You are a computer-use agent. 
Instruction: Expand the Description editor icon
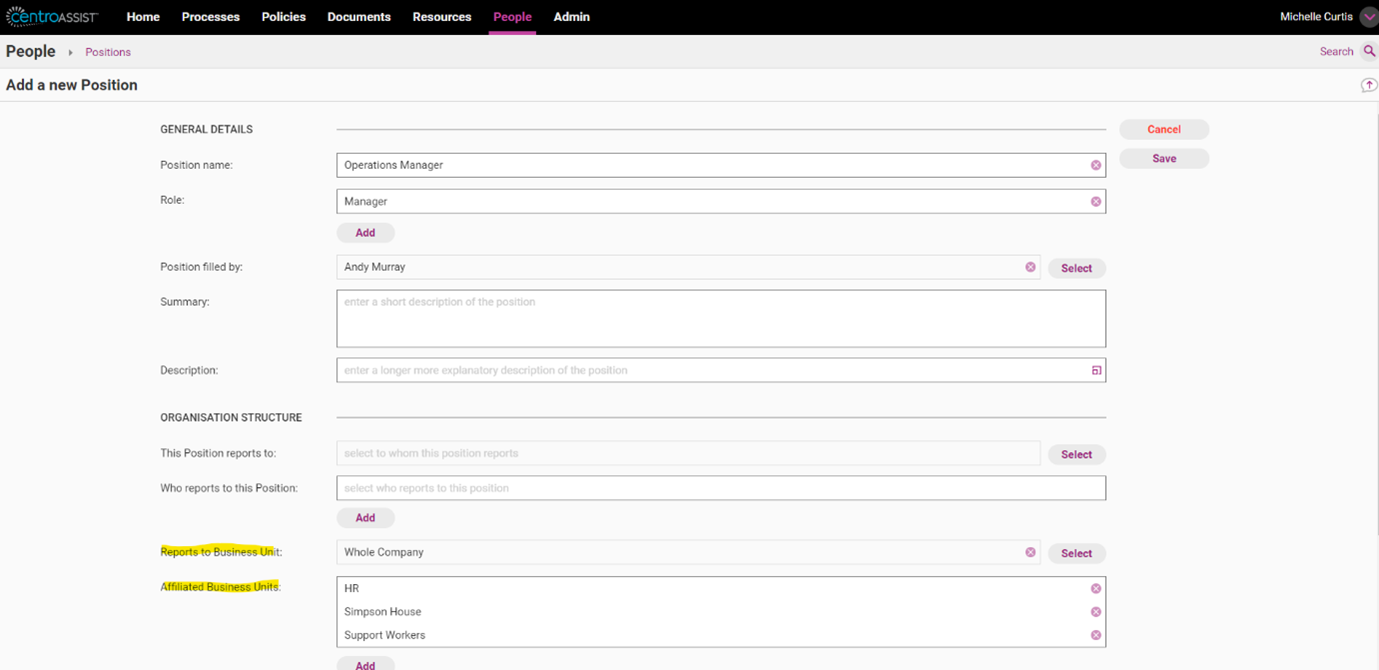pos(1096,370)
